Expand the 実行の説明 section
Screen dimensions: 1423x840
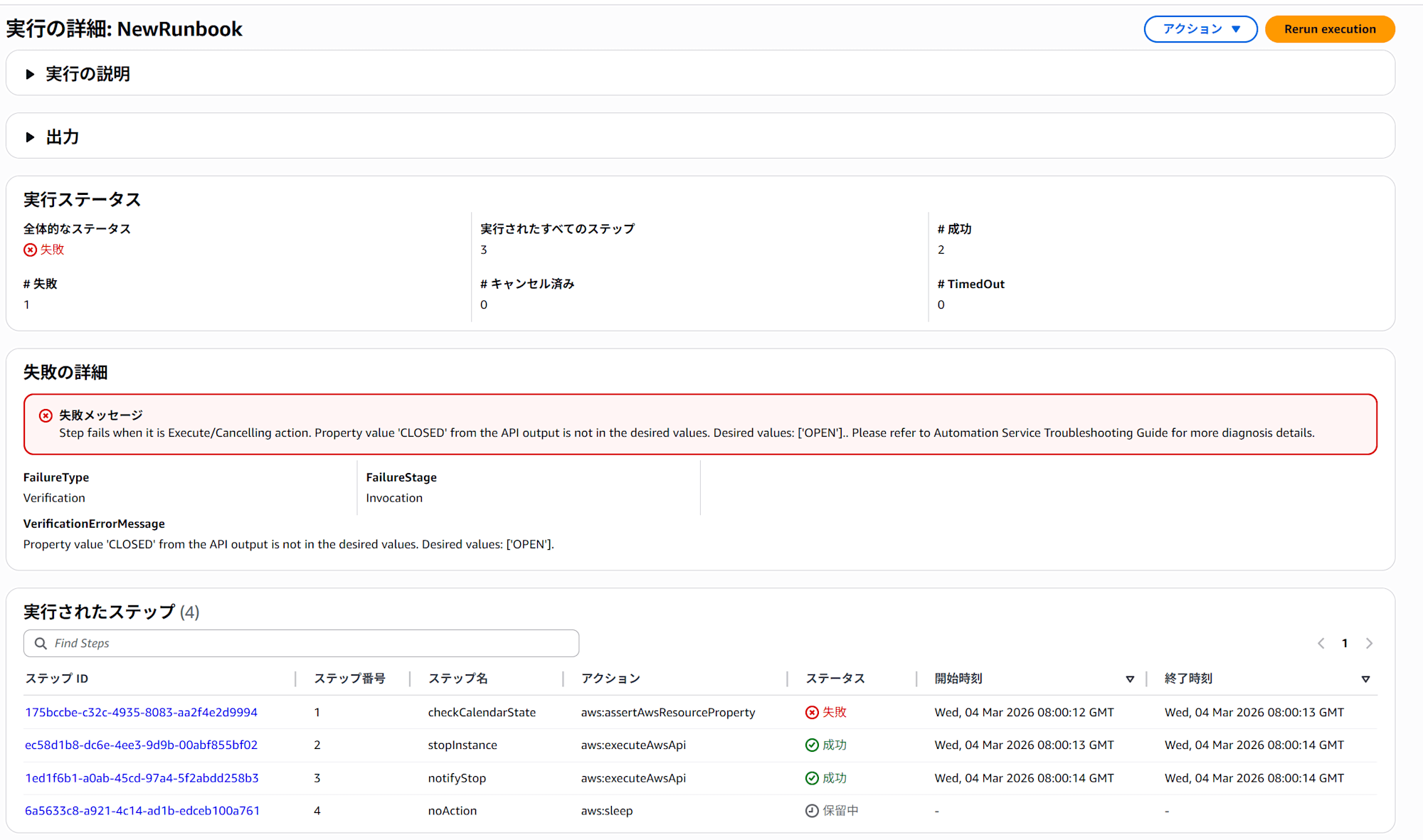click(x=30, y=74)
